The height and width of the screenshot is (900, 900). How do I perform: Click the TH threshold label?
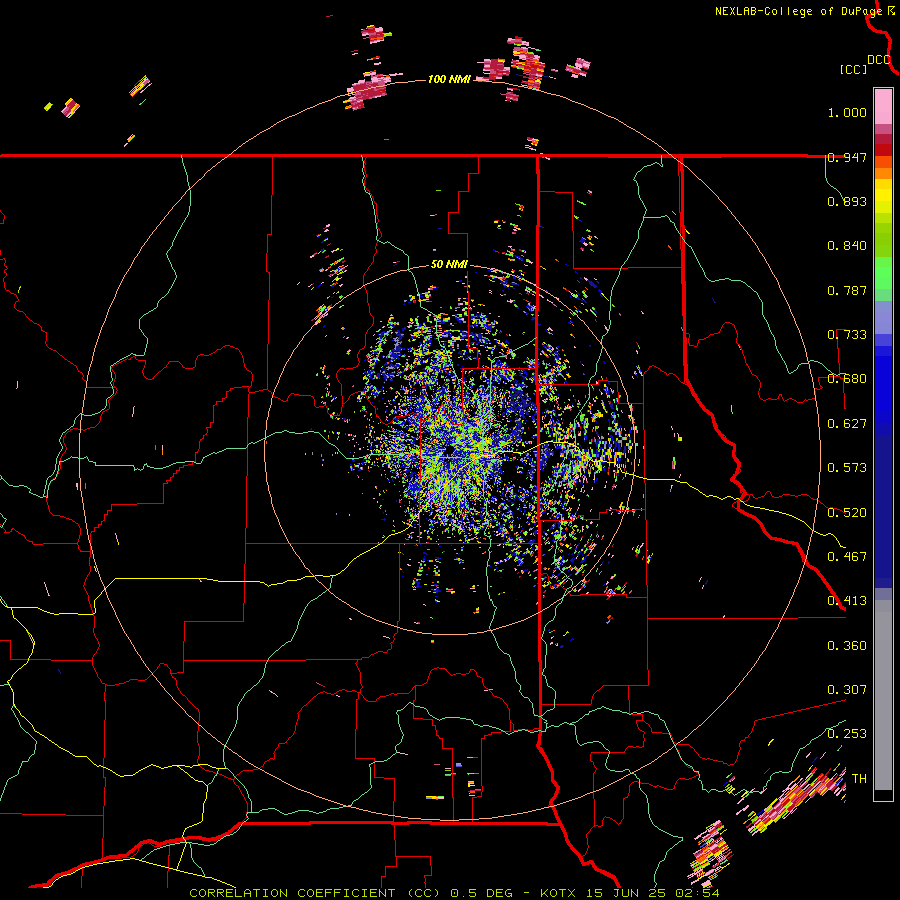tap(859, 779)
